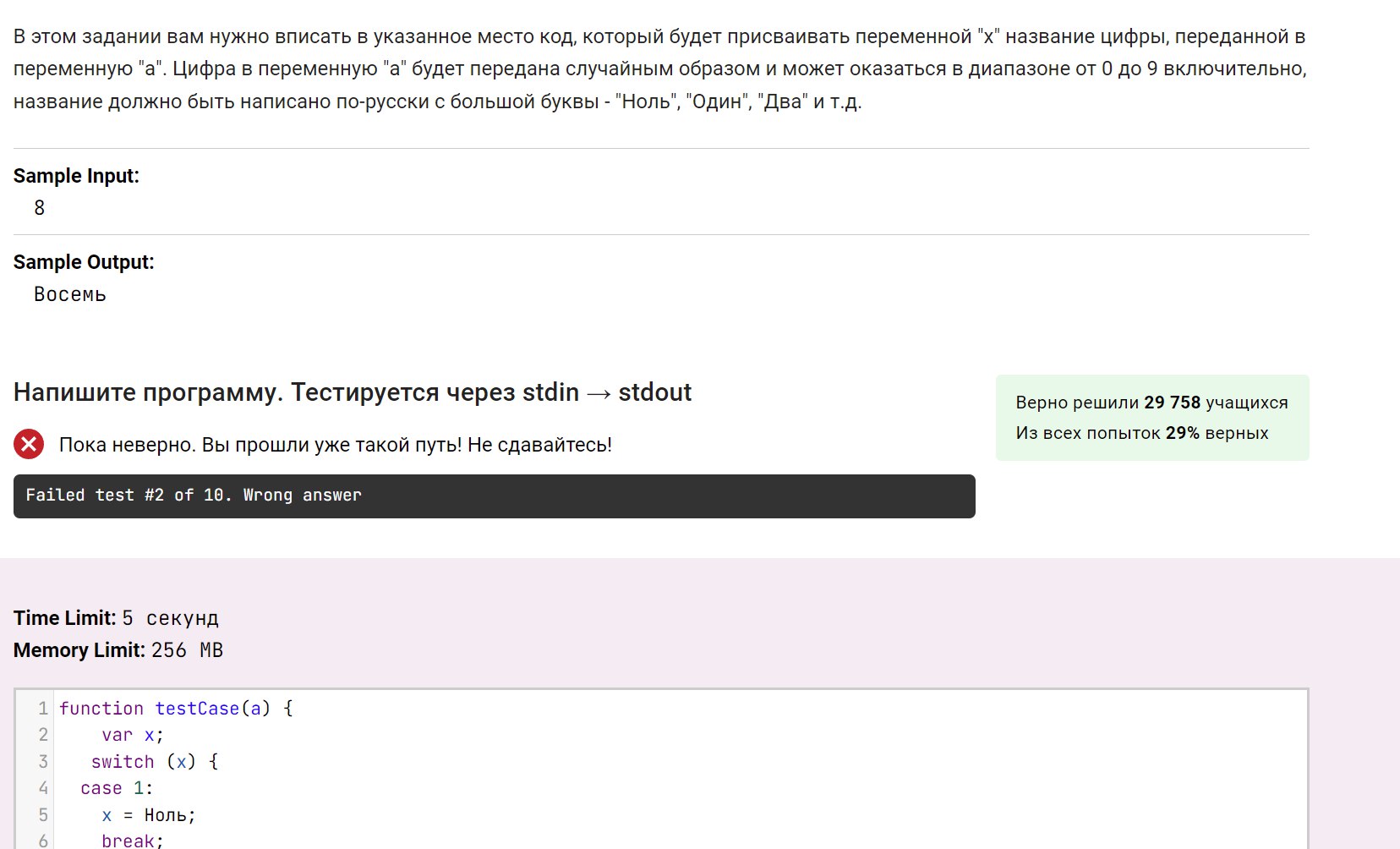Click the "Из всех попыток 29% верных" text
This screenshot has height=849, width=1400.
[1141, 433]
